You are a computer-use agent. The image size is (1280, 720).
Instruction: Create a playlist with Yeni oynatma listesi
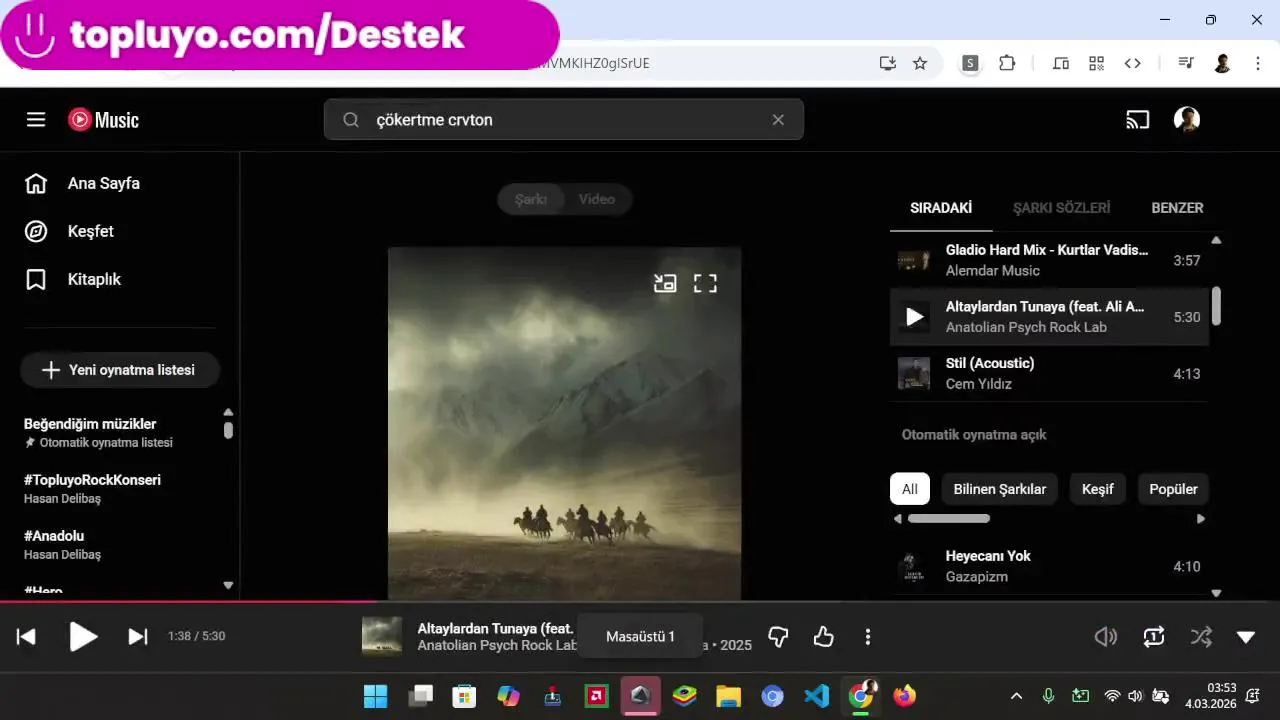click(120, 370)
